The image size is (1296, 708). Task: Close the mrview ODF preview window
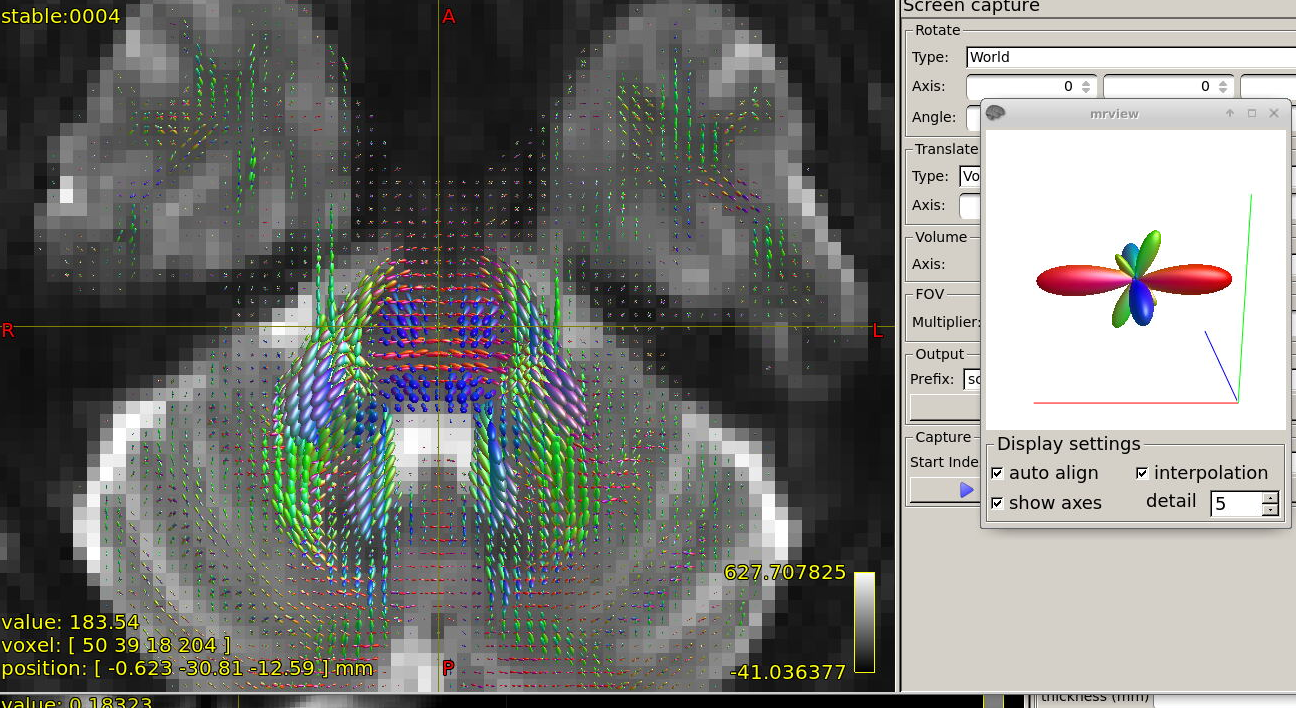[x=1274, y=113]
